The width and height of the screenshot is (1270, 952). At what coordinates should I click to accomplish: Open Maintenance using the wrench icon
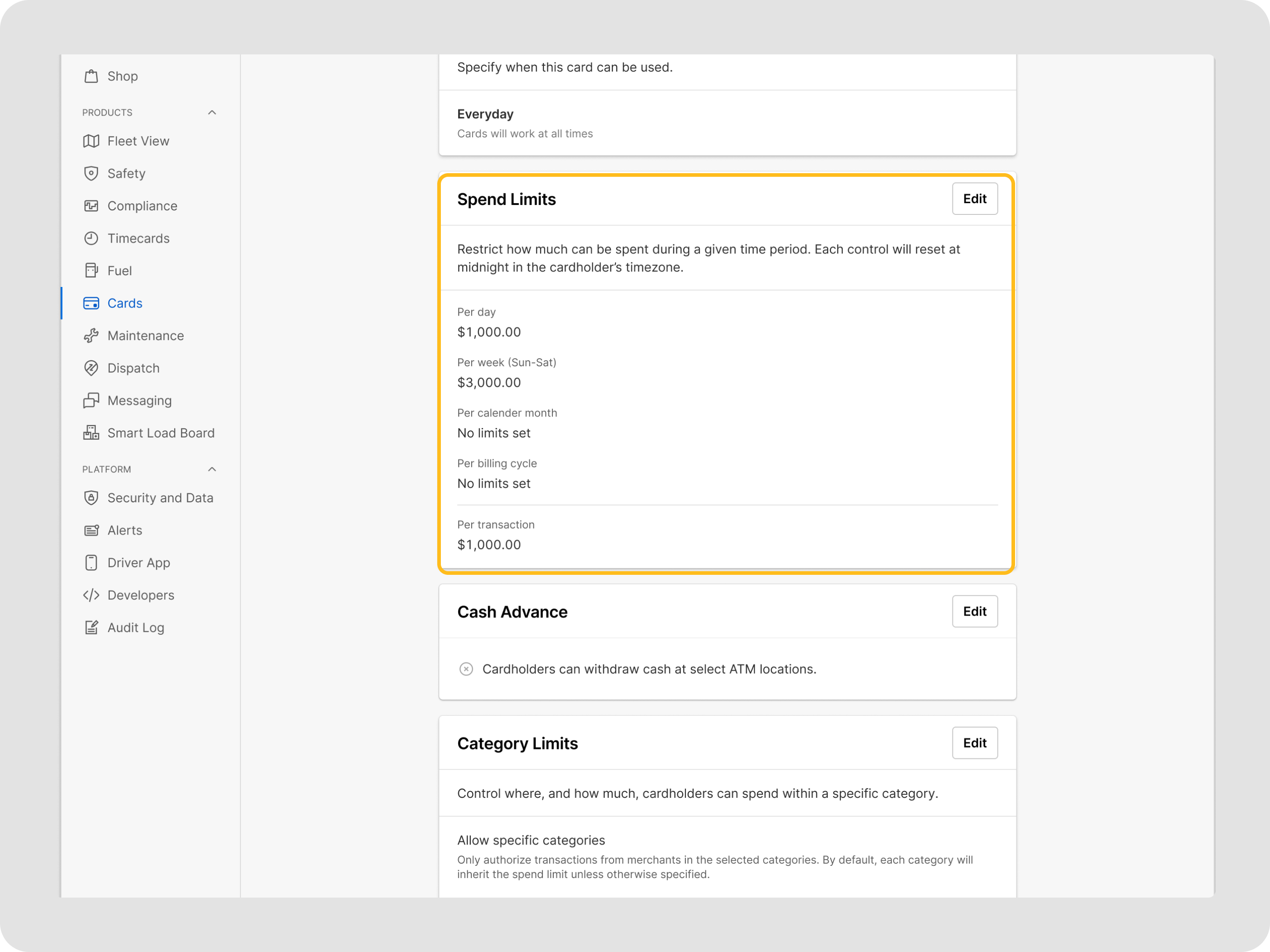(92, 335)
